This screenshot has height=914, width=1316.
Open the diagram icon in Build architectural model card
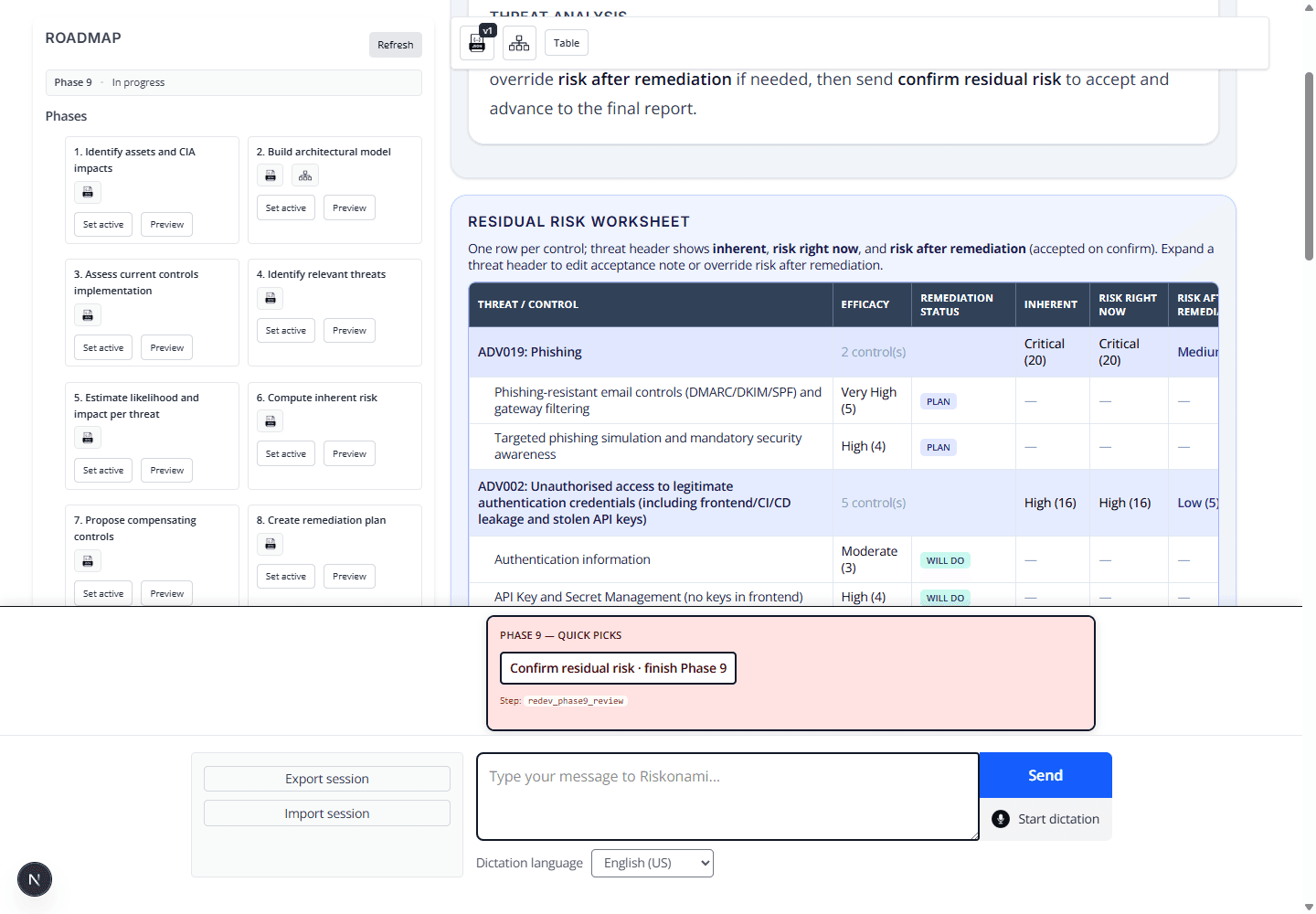click(305, 175)
